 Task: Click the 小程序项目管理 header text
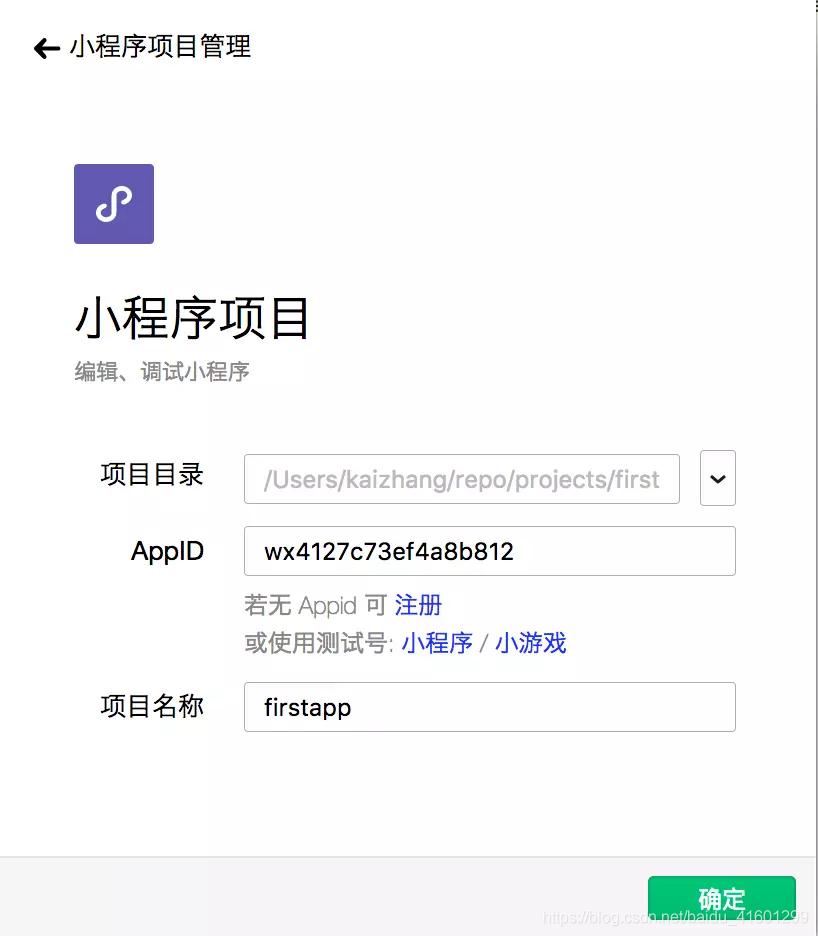[x=160, y=47]
